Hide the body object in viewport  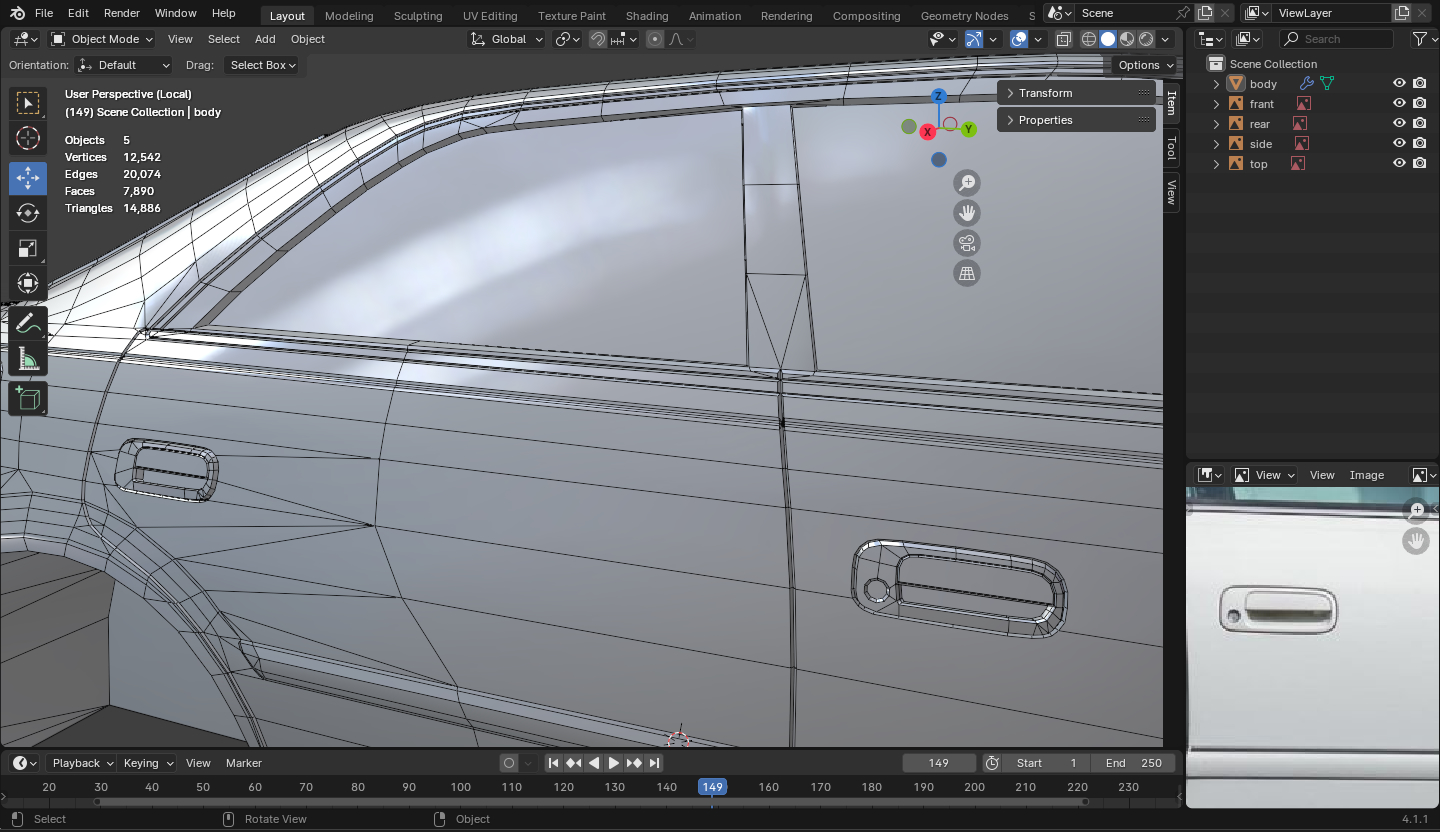[x=1400, y=84]
